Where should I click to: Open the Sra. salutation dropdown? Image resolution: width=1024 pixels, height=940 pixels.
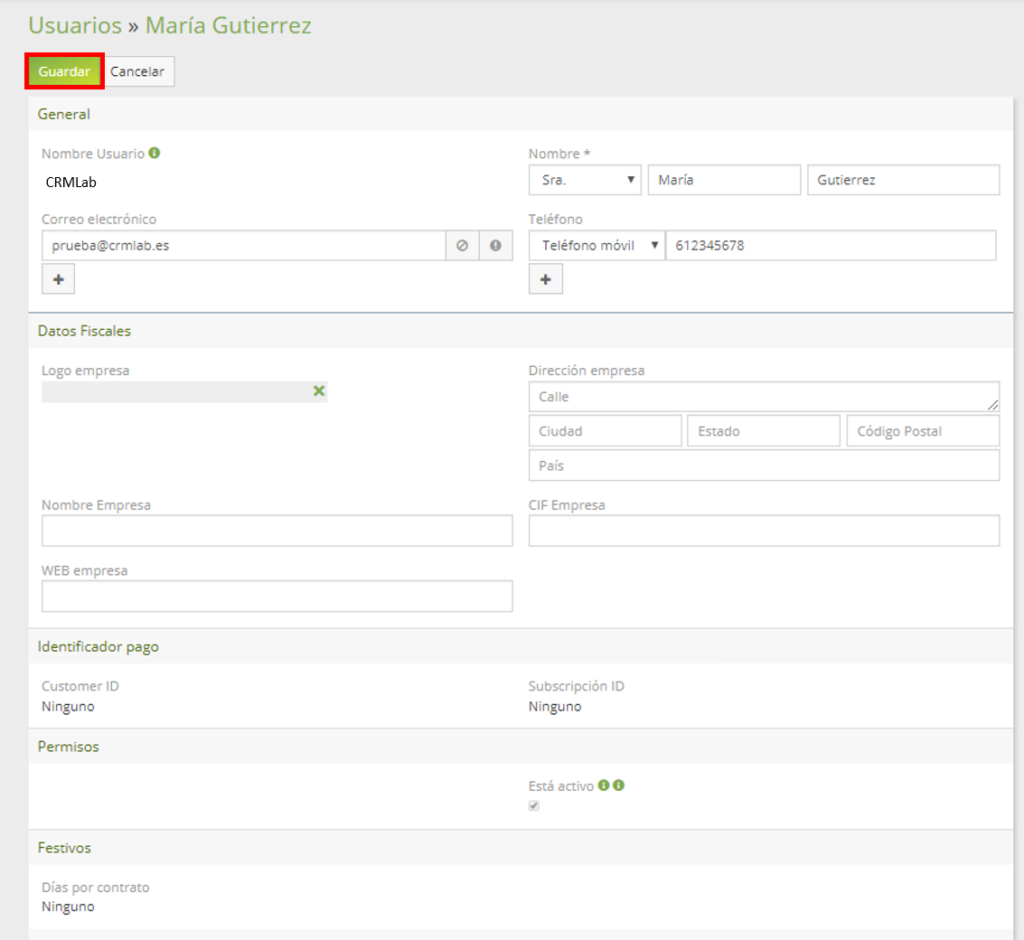(x=585, y=180)
